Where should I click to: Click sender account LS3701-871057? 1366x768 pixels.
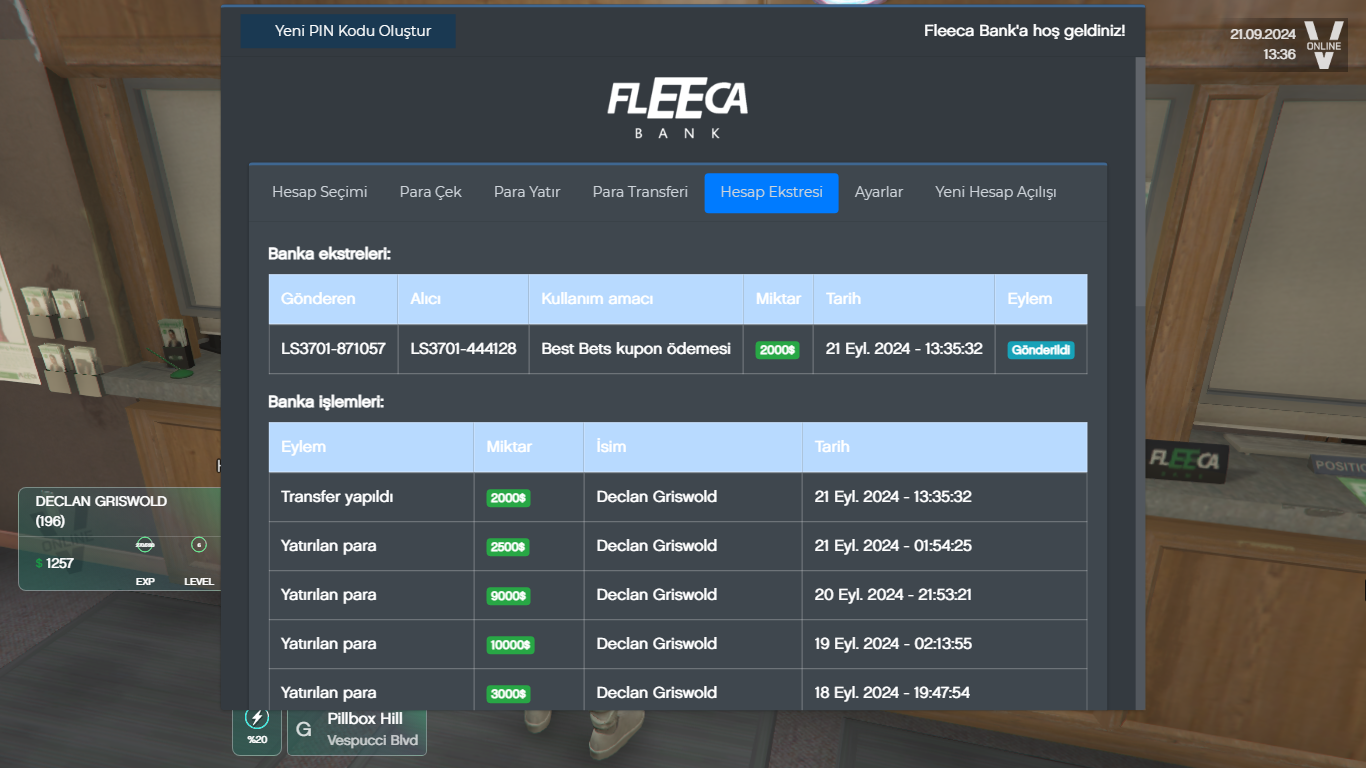[333, 349]
